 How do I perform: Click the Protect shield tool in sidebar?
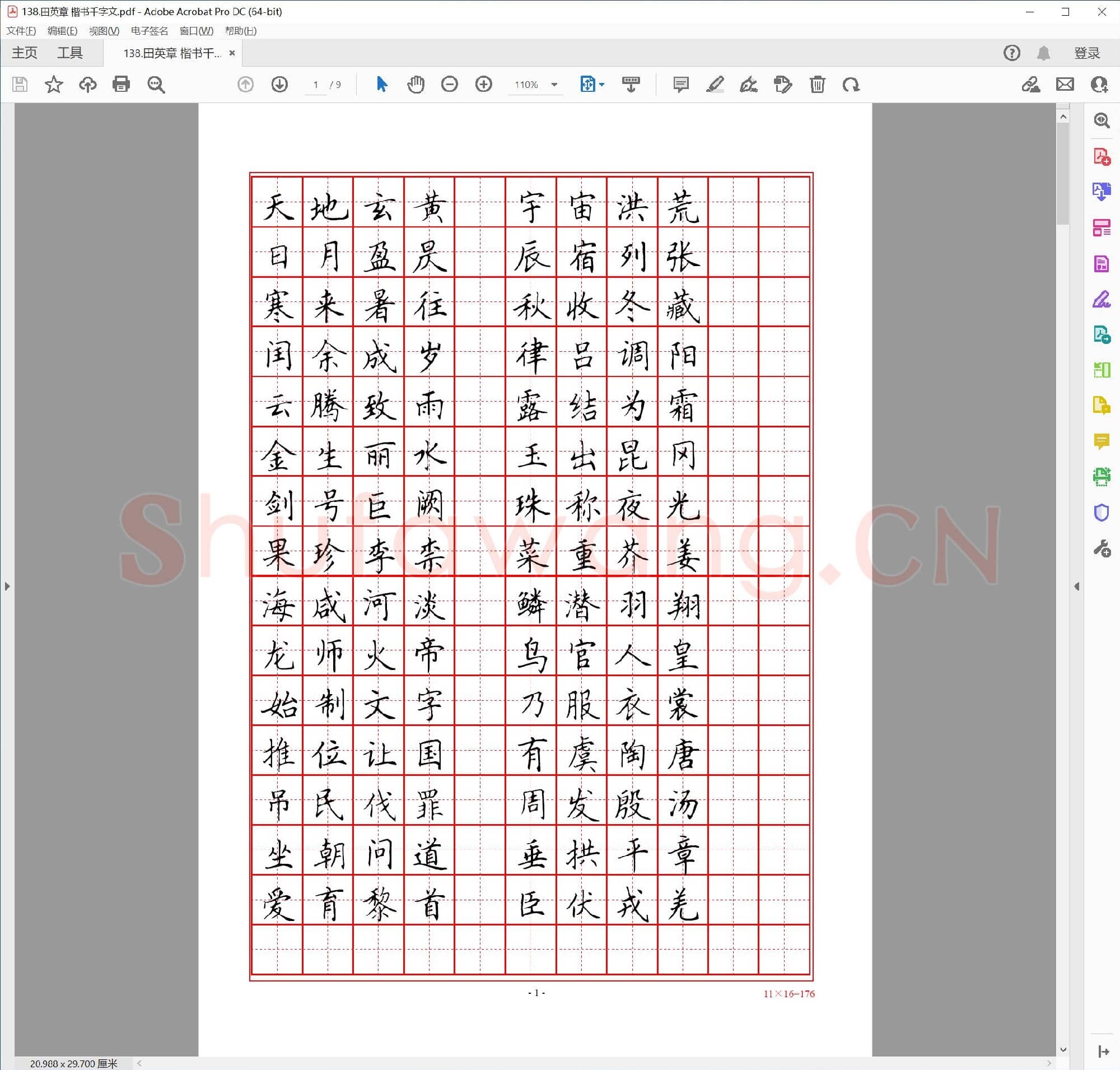(1101, 513)
